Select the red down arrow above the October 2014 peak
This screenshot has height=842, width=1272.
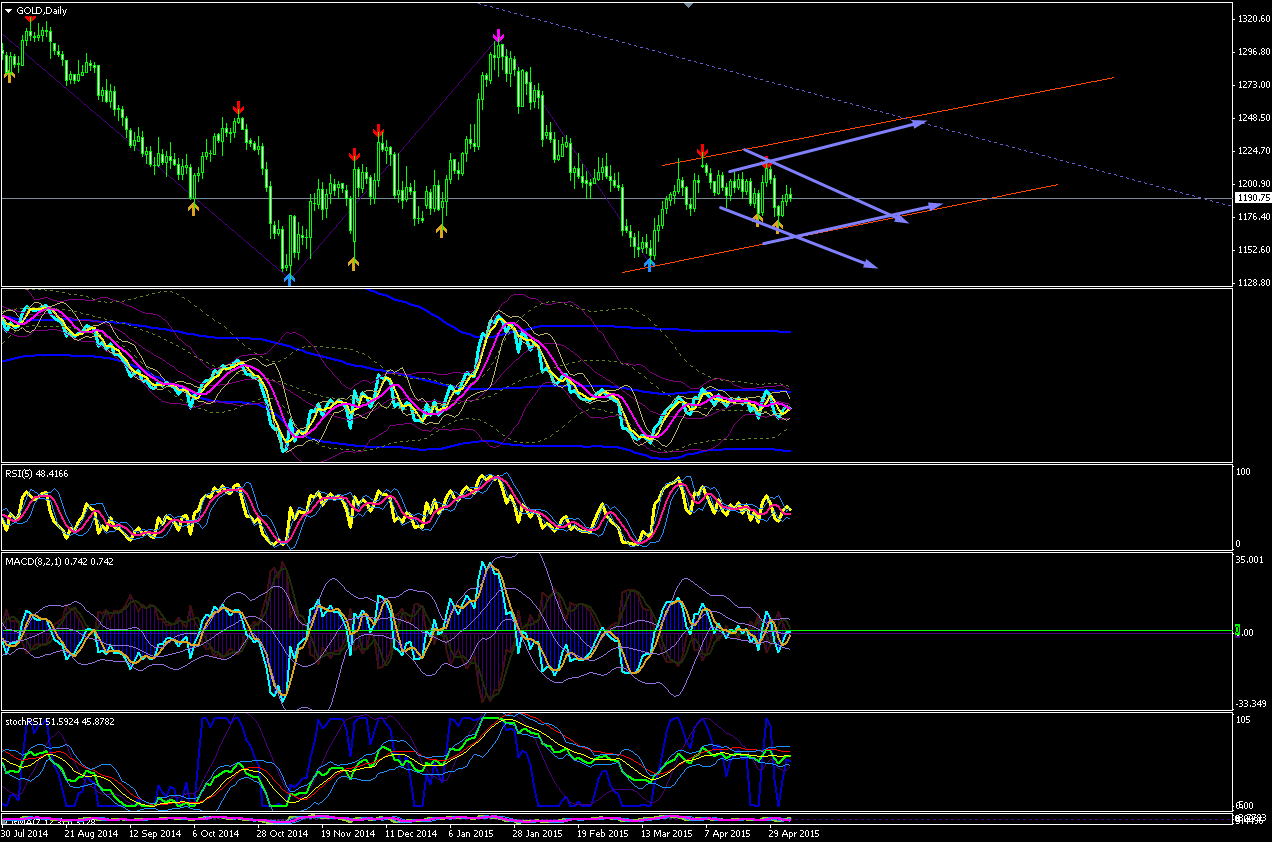tap(238, 107)
